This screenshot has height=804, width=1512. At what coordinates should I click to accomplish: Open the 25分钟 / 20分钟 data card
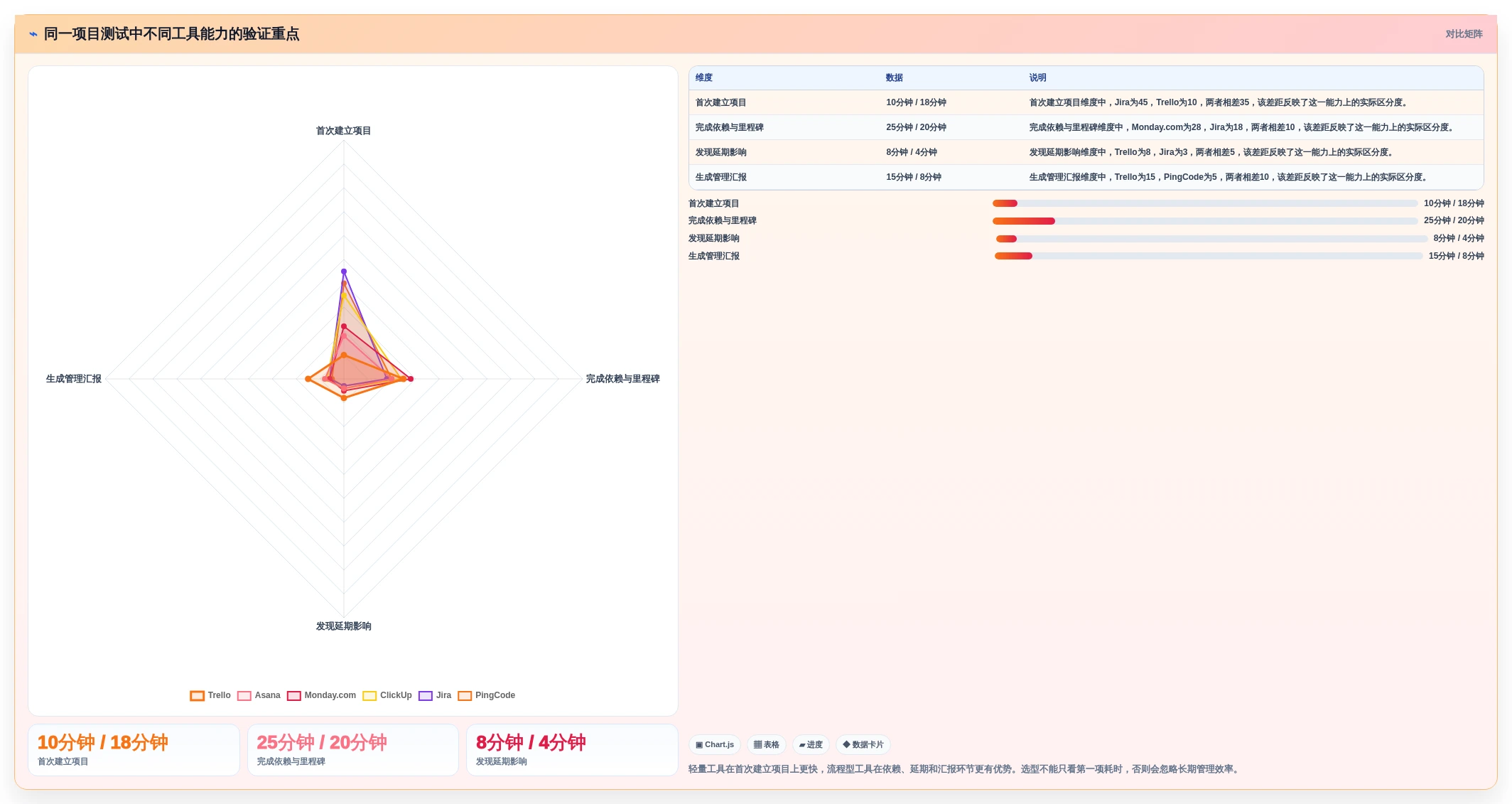tap(353, 750)
